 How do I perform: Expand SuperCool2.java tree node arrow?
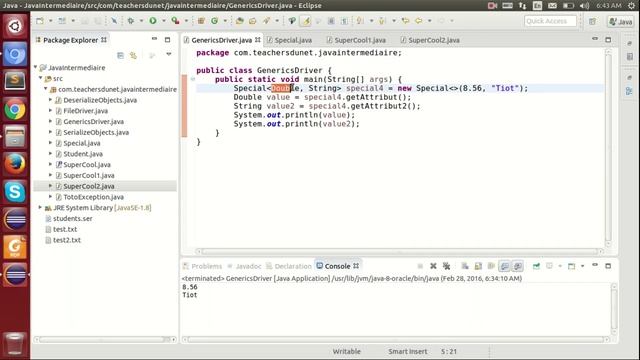coord(50,186)
